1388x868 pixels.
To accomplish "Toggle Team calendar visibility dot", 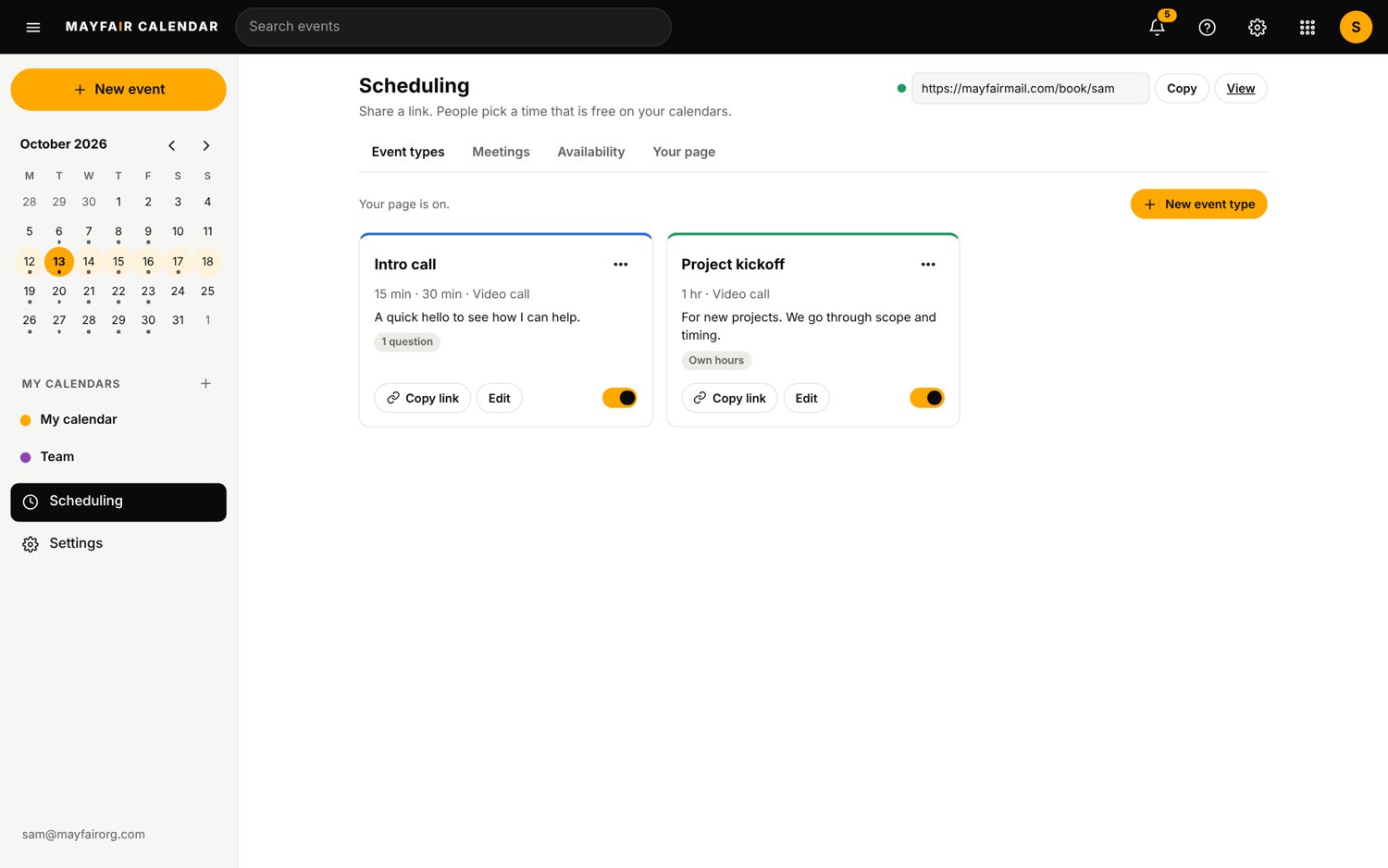I will [26, 457].
